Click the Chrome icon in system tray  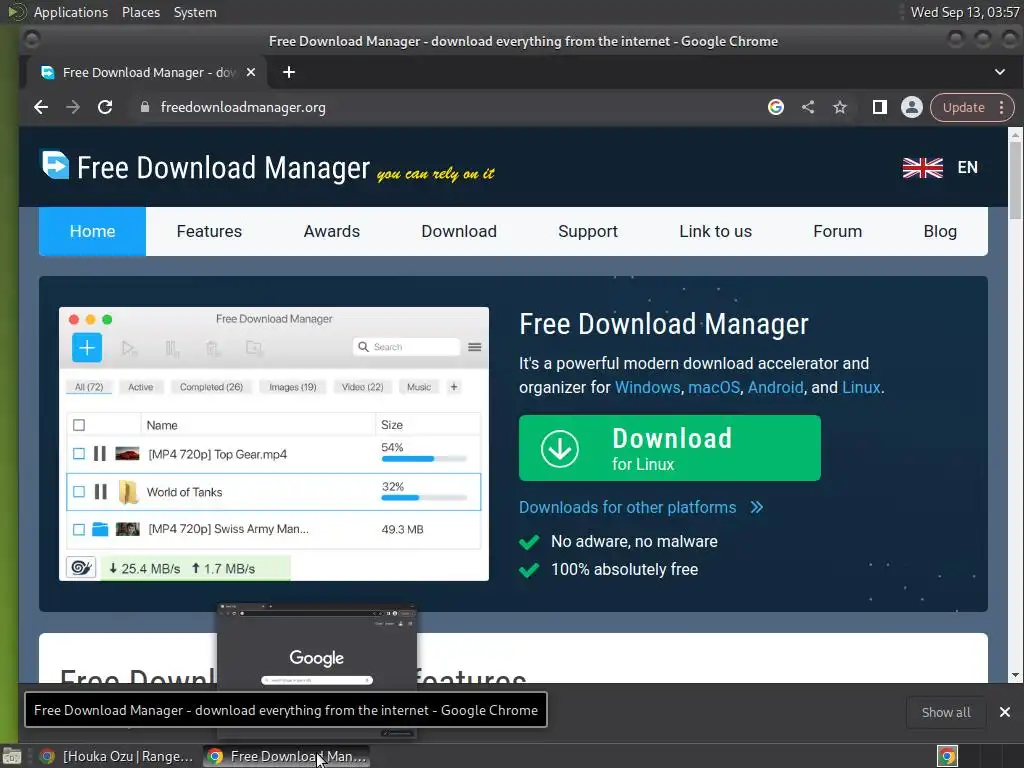947,756
